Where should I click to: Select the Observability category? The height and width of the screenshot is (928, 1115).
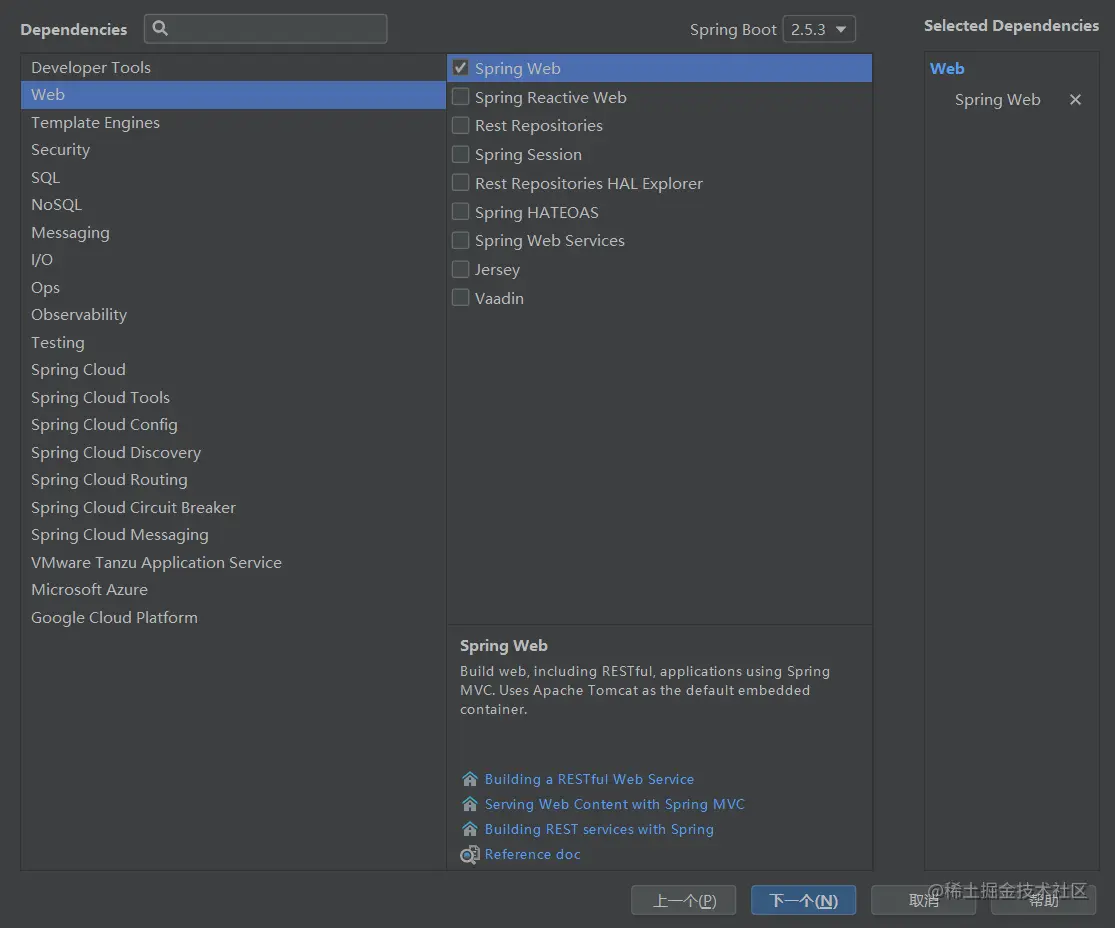pos(233,315)
